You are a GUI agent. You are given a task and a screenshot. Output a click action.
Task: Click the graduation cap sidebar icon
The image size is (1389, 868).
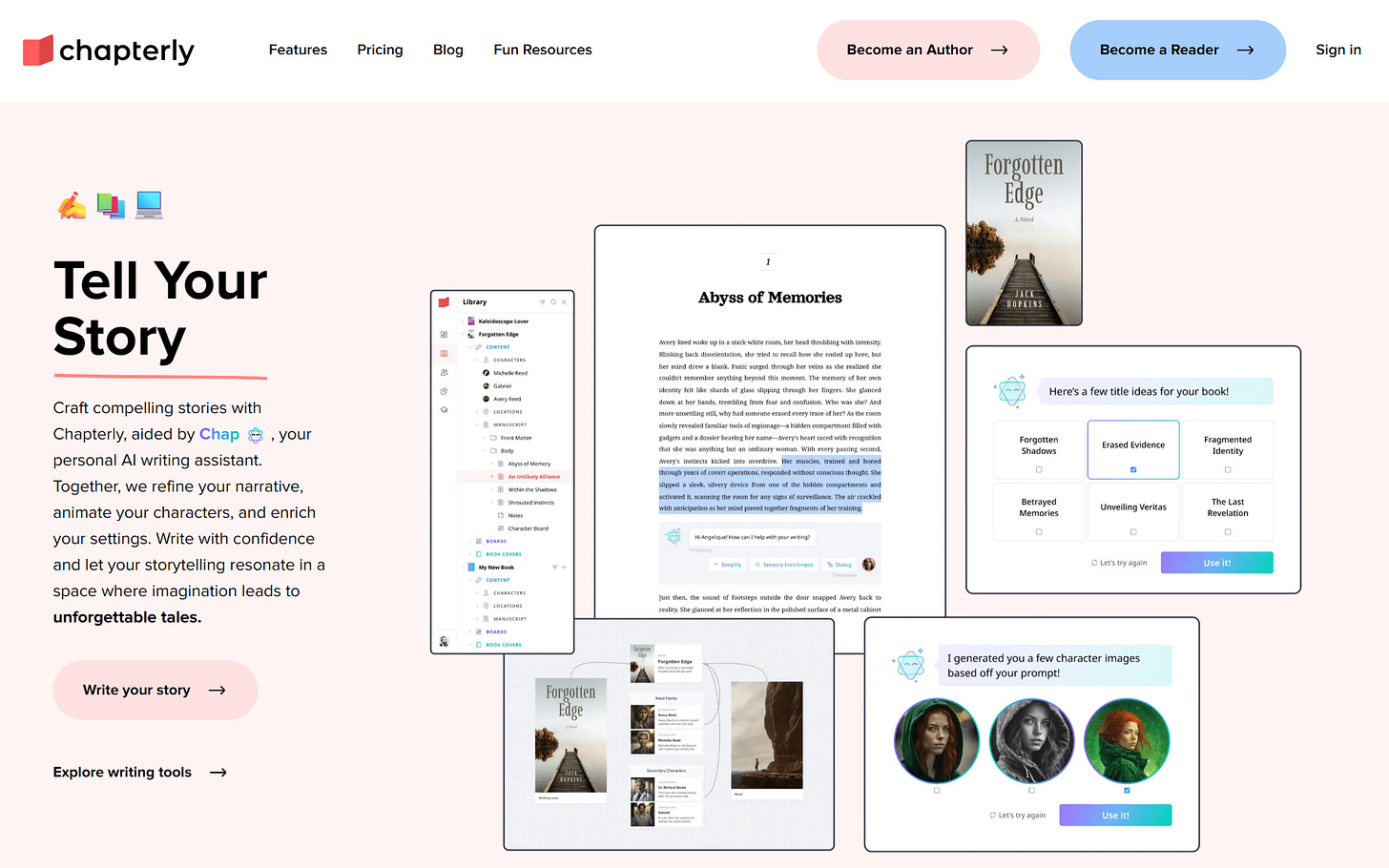click(444, 410)
